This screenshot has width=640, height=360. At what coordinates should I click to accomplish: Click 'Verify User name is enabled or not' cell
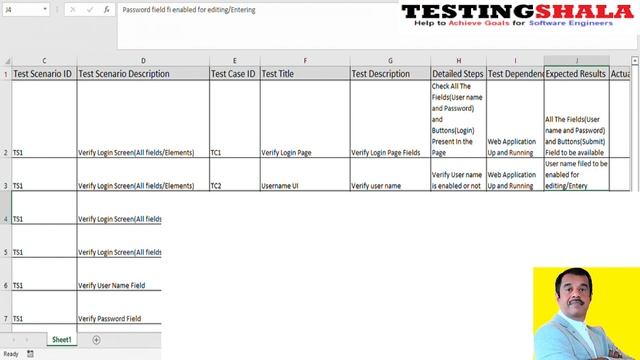pyautogui.click(x=459, y=174)
